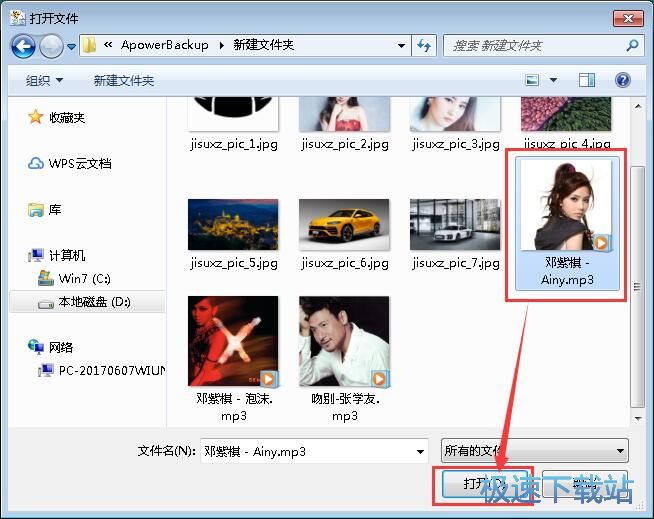Click the vertical scrollbar thumb
This screenshot has width=654, height=519.
[x=637, y=287]
